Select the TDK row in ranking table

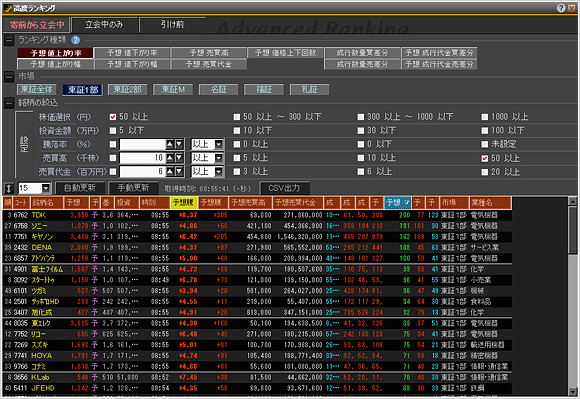(x=257, y=215)
